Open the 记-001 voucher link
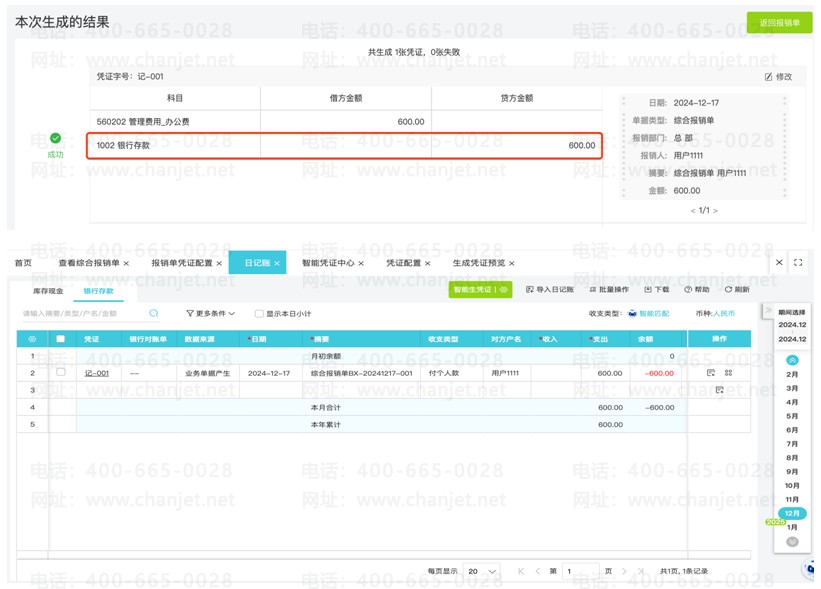821x589 pixels. pos(96,373)
